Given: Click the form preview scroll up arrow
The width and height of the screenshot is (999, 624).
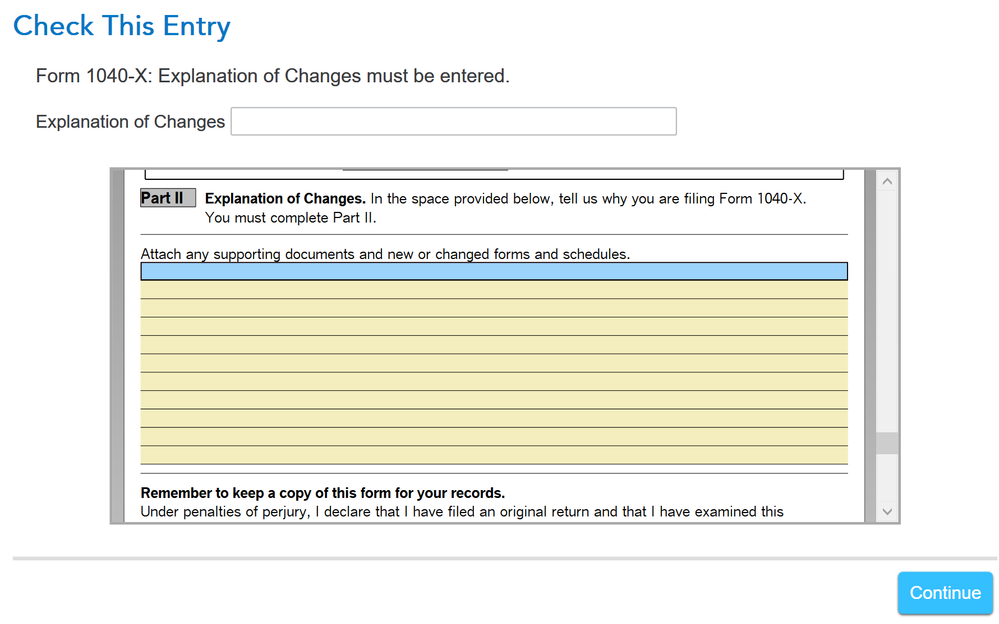Looking at the screenshot, I should click(x=887, y=182).
